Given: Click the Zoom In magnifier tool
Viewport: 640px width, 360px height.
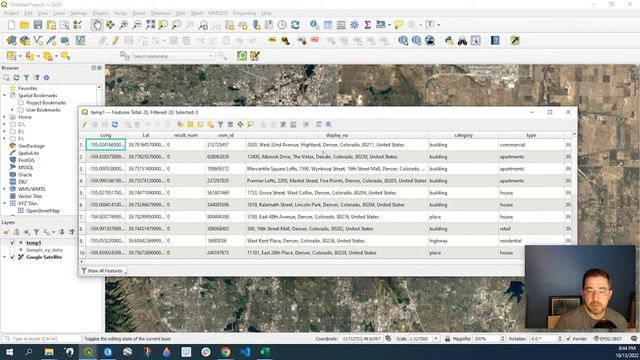Looking at the screenshot, I should (124, 25).
